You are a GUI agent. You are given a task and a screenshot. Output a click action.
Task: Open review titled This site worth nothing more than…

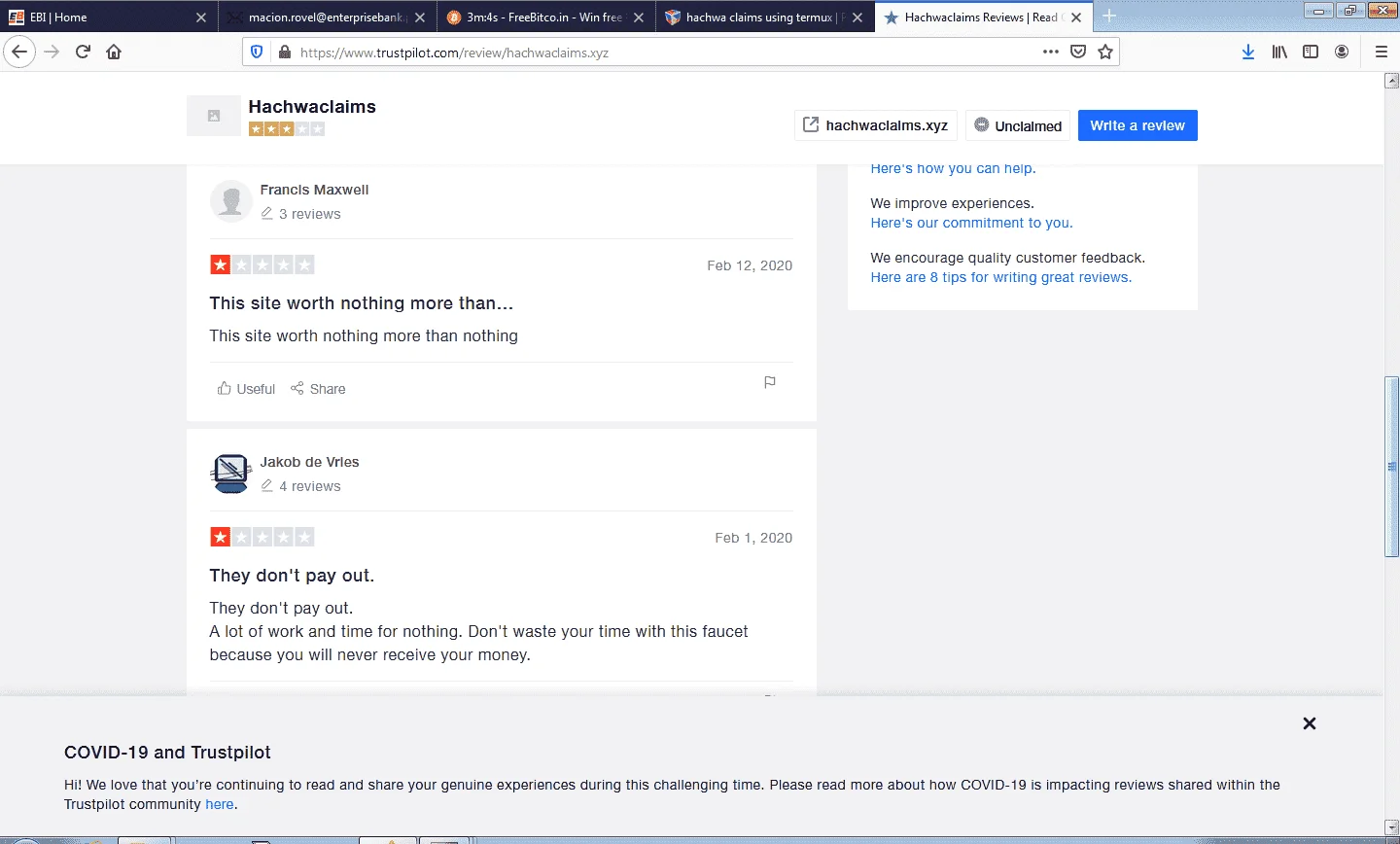tap(362, 303)
